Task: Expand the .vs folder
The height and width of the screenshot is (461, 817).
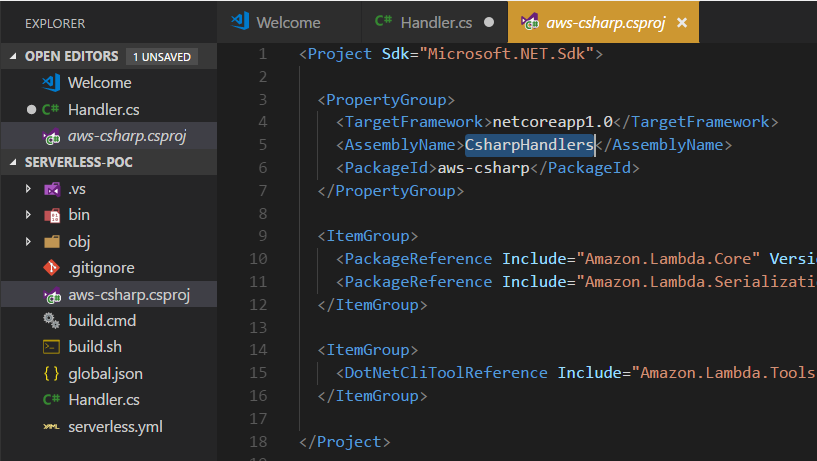Action: point(29,188)
